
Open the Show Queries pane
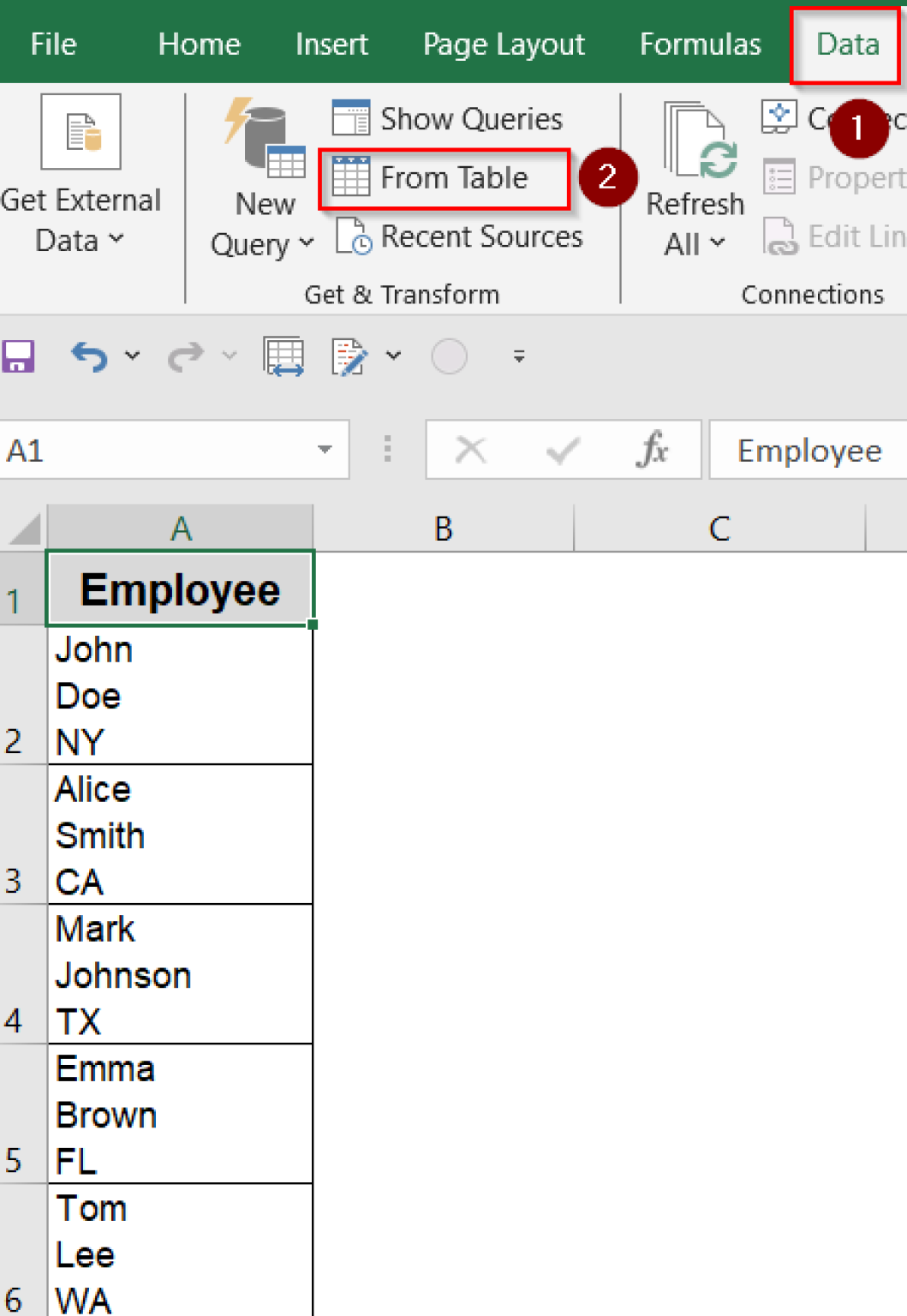[x=447, y=118]
